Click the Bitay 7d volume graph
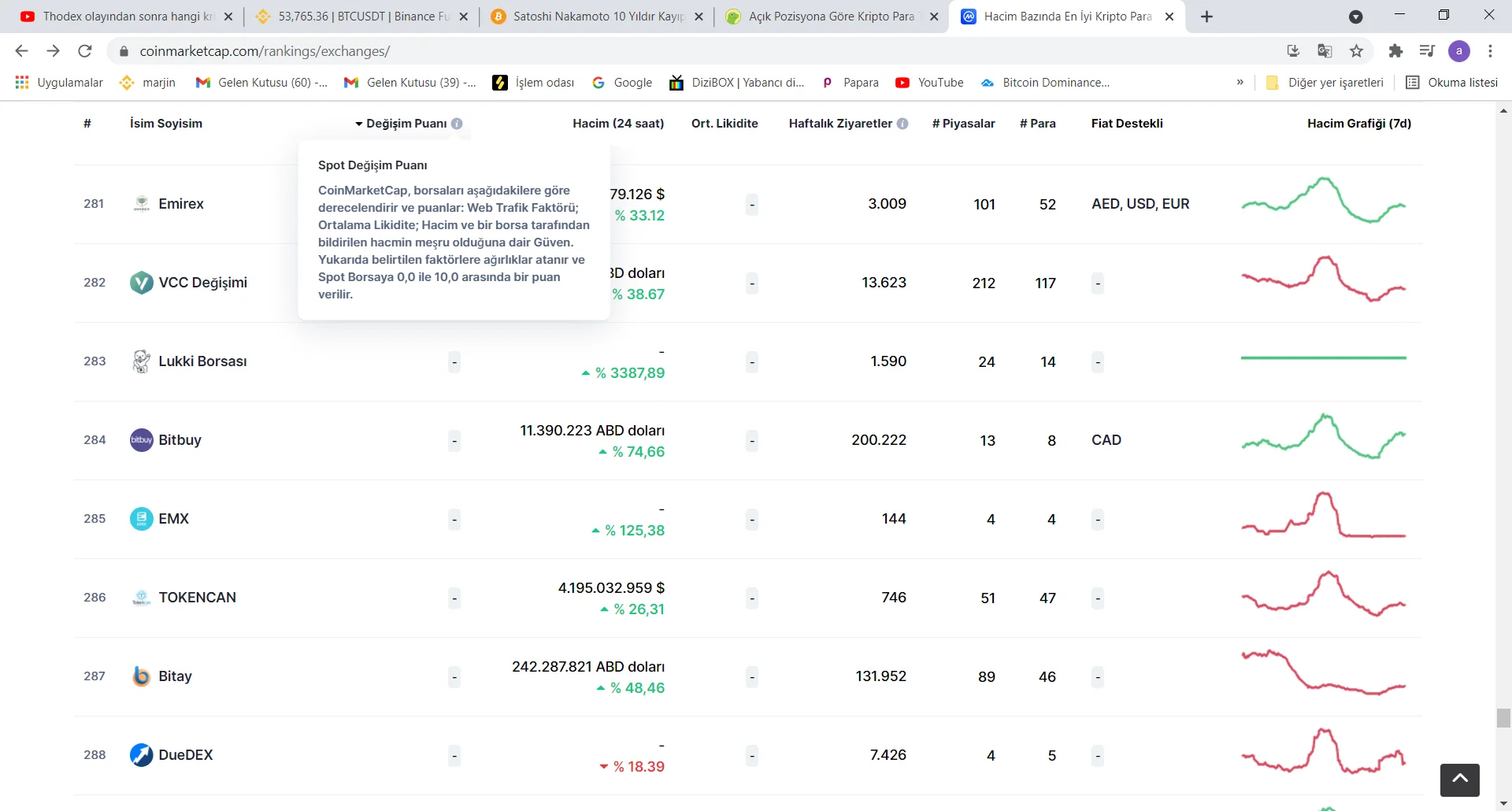The width and height of the screenshot is (1512, 811). coord(1324,672)
